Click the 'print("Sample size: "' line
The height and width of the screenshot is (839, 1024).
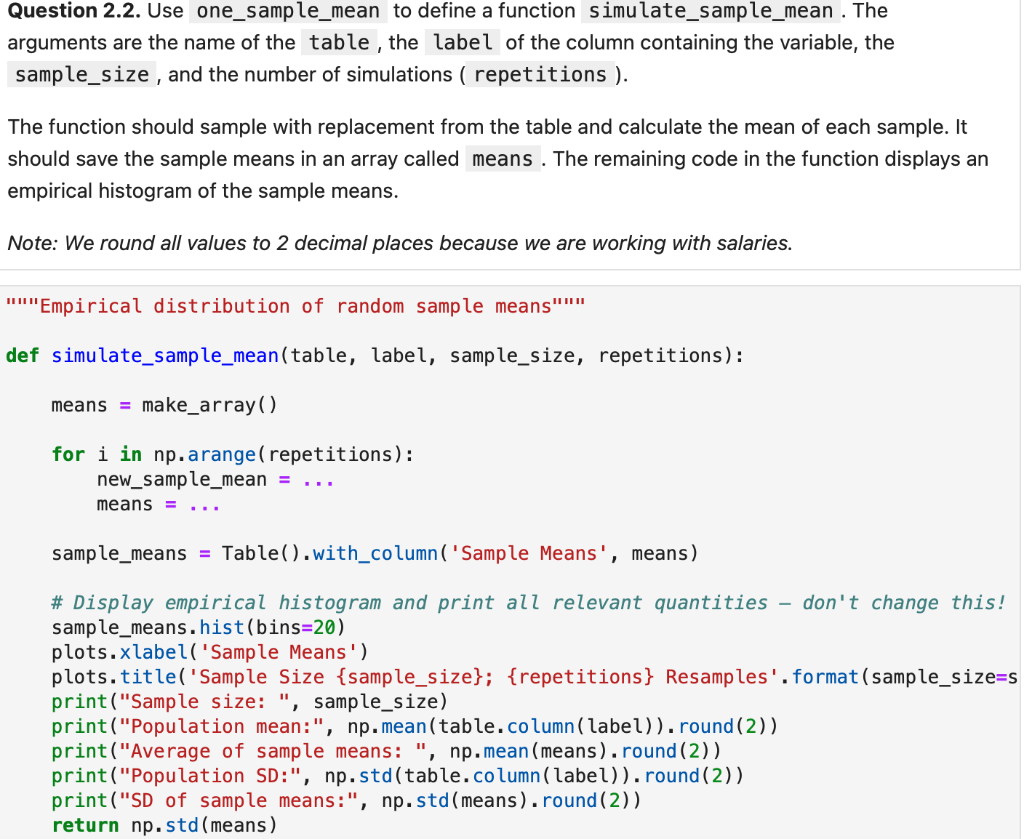click(x=250, y=702)
